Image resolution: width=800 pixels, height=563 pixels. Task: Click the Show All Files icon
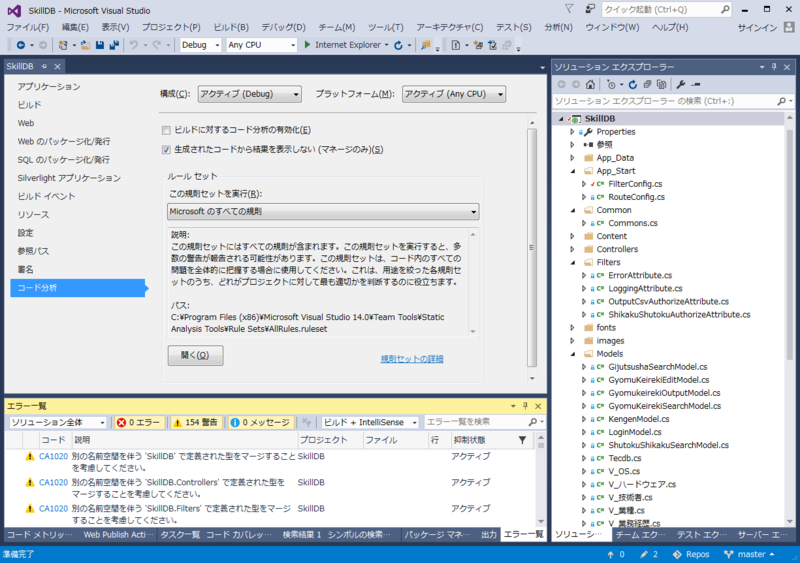[x=661, y=85]
